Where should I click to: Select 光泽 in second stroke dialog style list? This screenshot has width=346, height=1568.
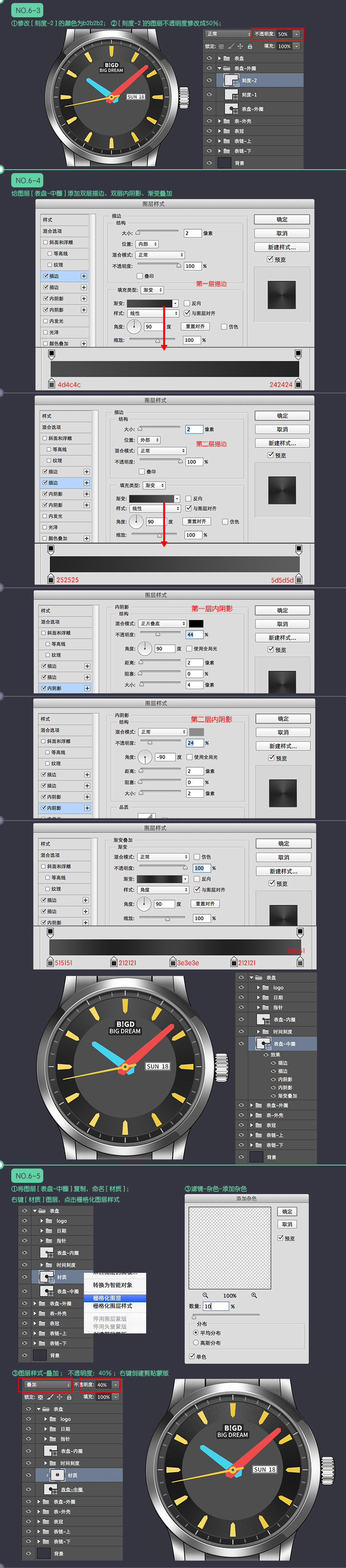click(65, 527)
